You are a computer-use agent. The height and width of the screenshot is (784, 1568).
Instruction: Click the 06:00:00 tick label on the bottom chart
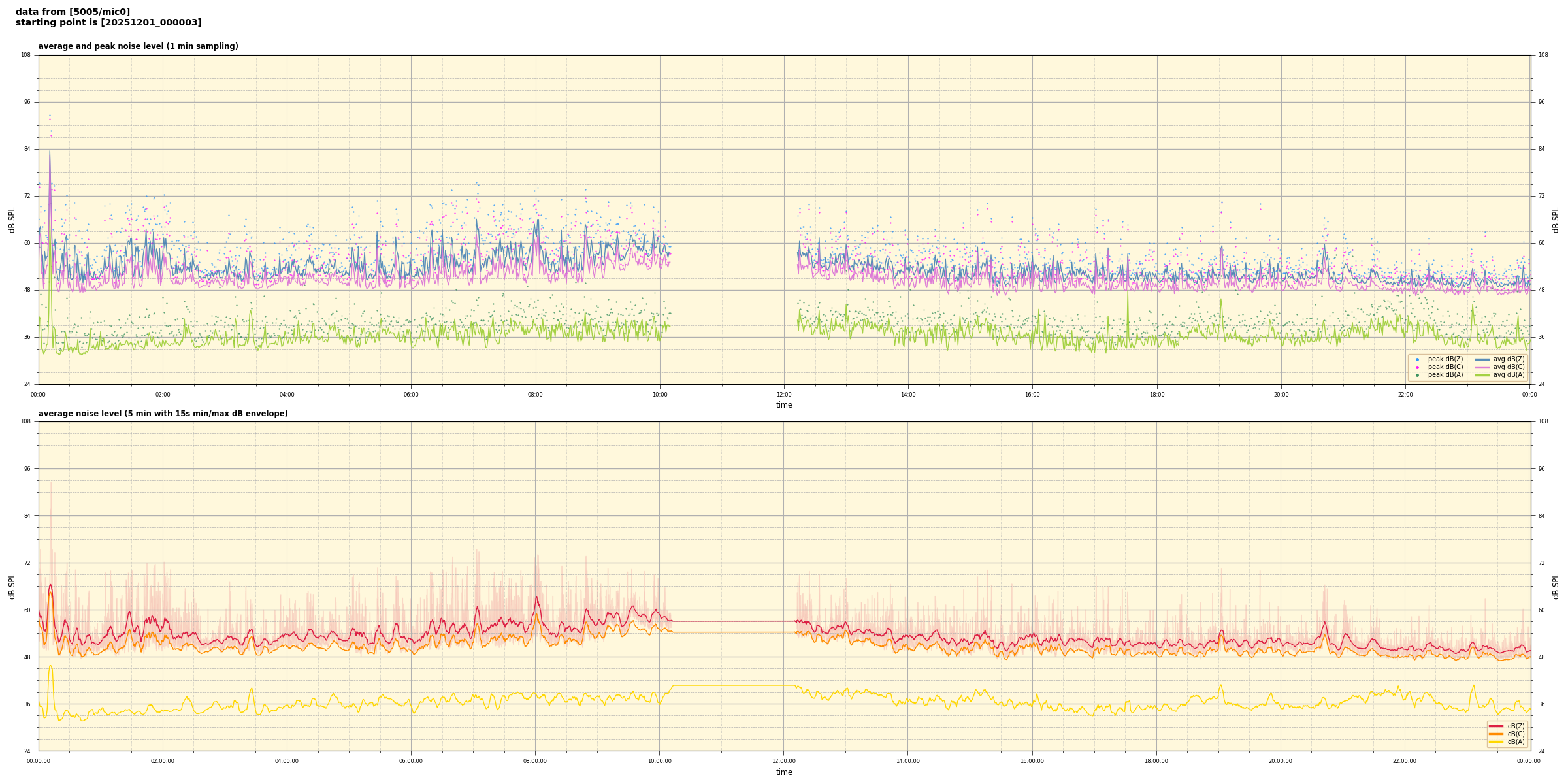pos(411,761)
